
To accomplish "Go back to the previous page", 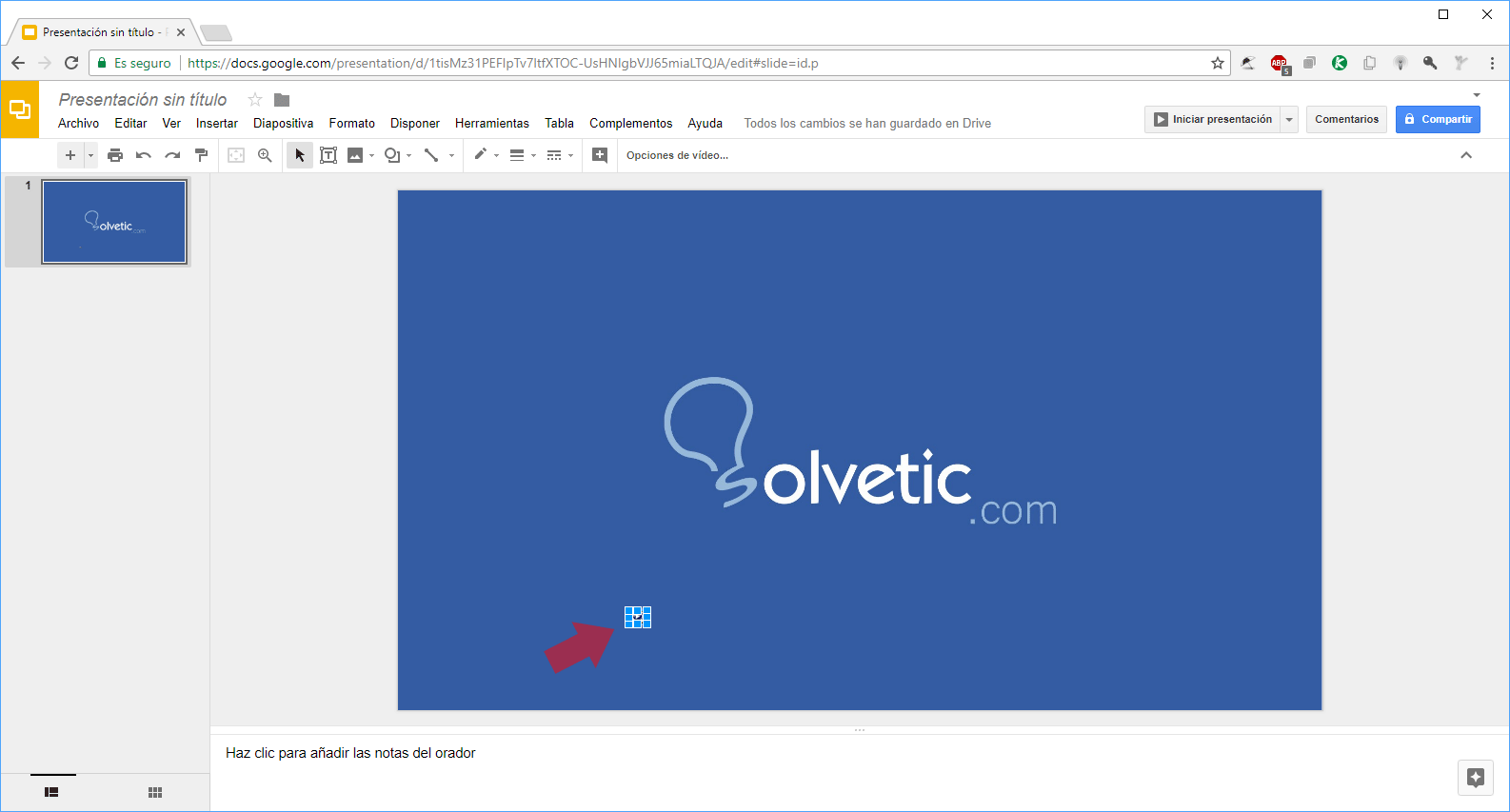I will [x=18, y=63].
